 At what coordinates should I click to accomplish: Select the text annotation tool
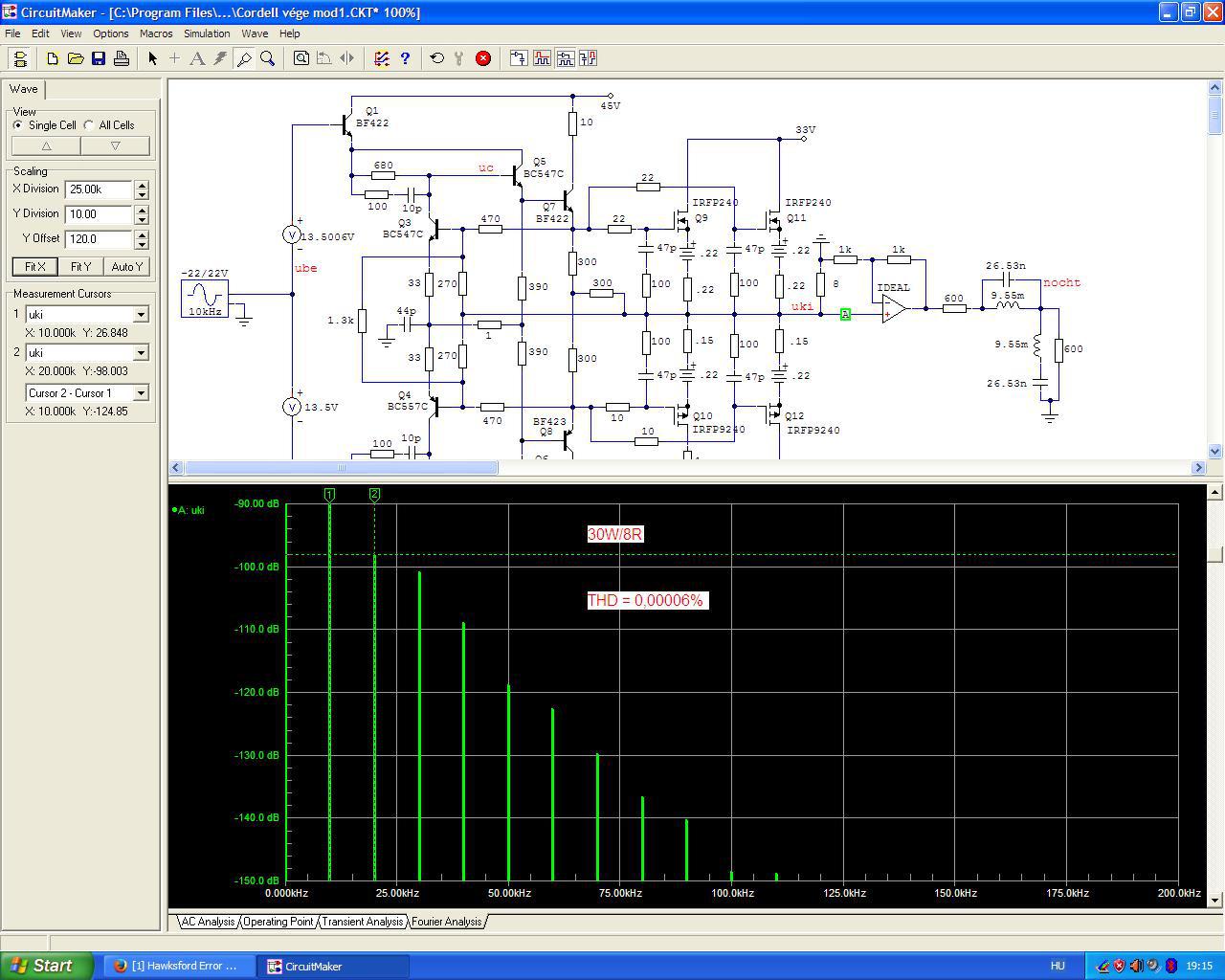point(197,58)
